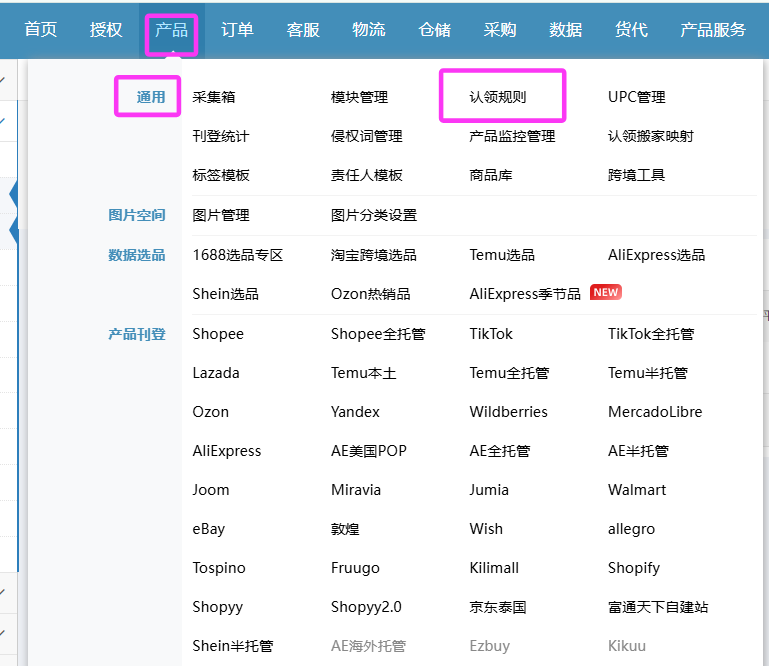
Task: Select the 通用 category heading
Action: pyautogui.click(x=150, y=97)
